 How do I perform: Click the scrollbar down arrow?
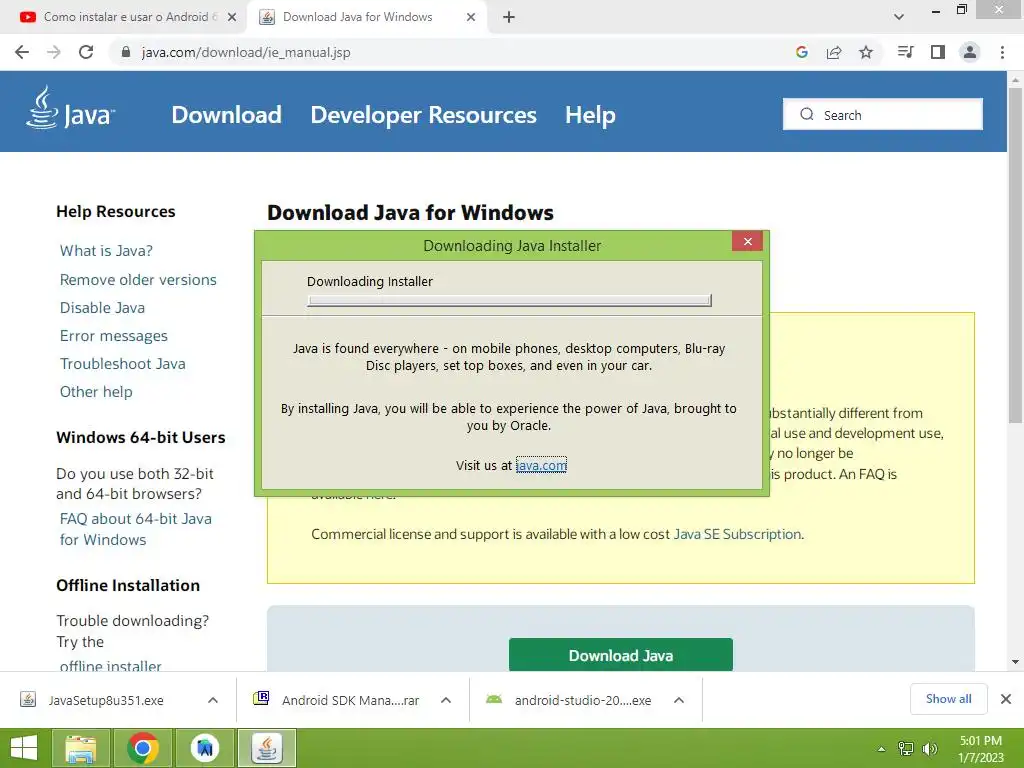[1015, 662]
